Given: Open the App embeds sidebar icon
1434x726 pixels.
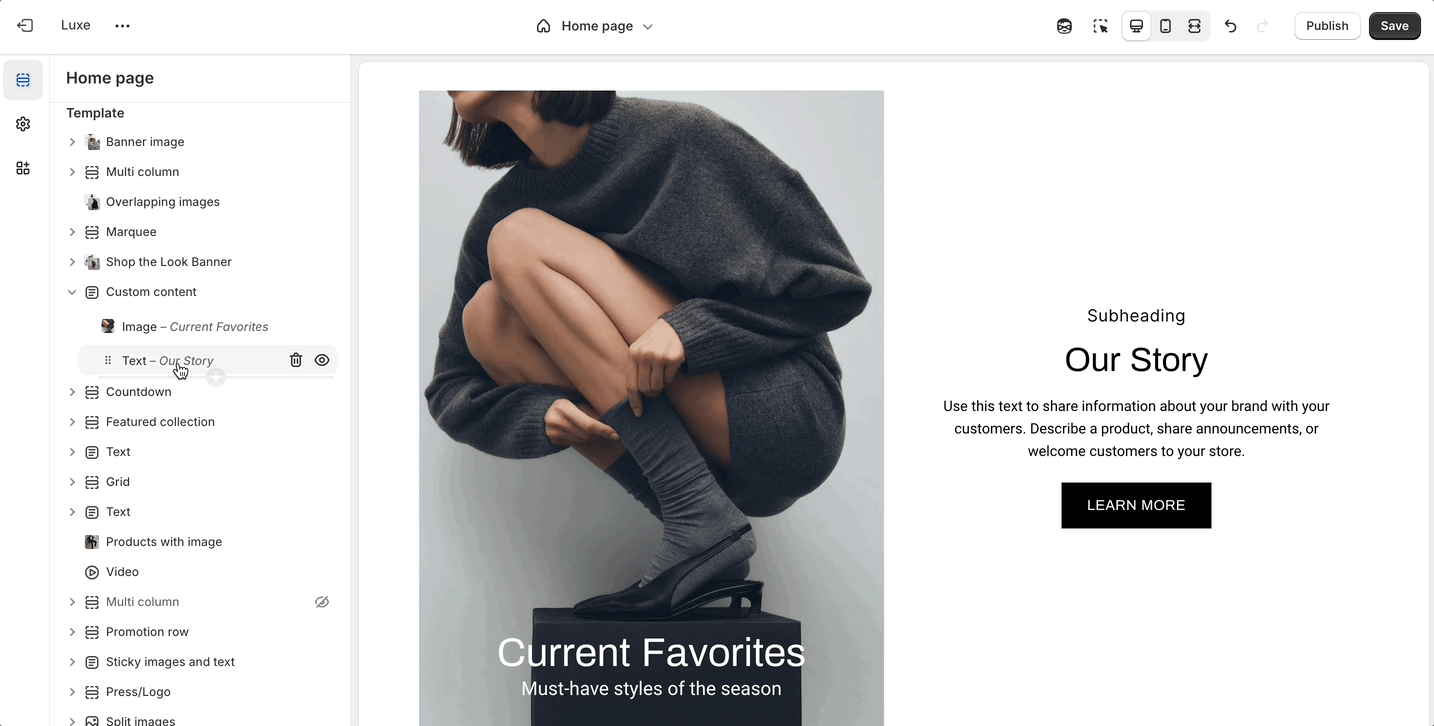Looking at the screenshot, I should [23, 168].
